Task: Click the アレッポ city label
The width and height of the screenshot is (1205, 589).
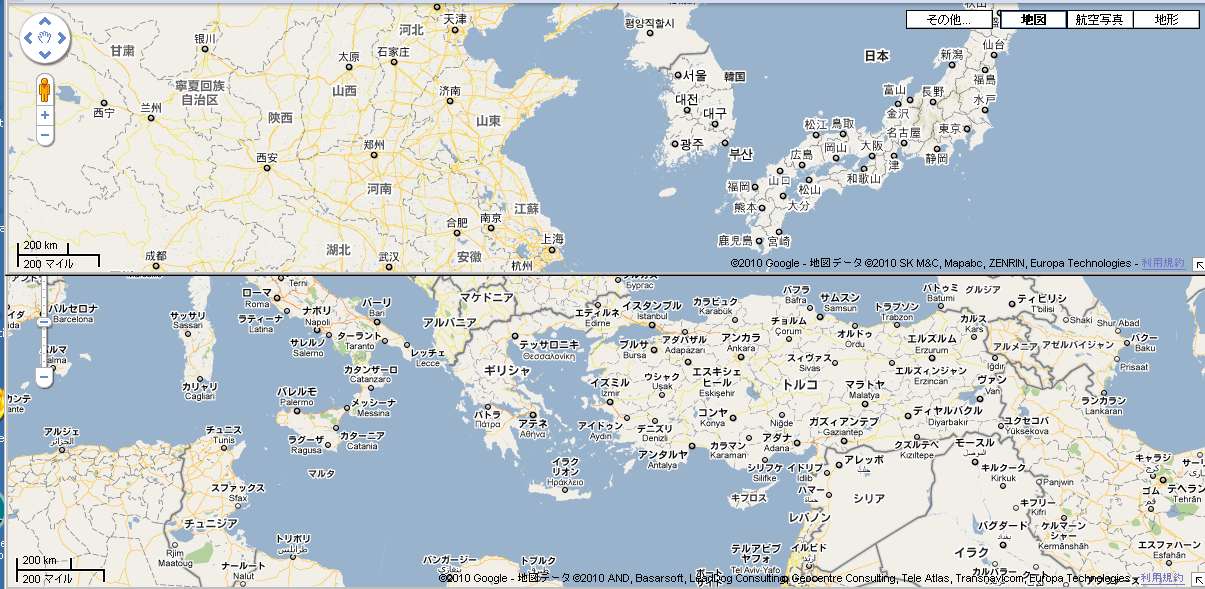Action: click(864, 460)
